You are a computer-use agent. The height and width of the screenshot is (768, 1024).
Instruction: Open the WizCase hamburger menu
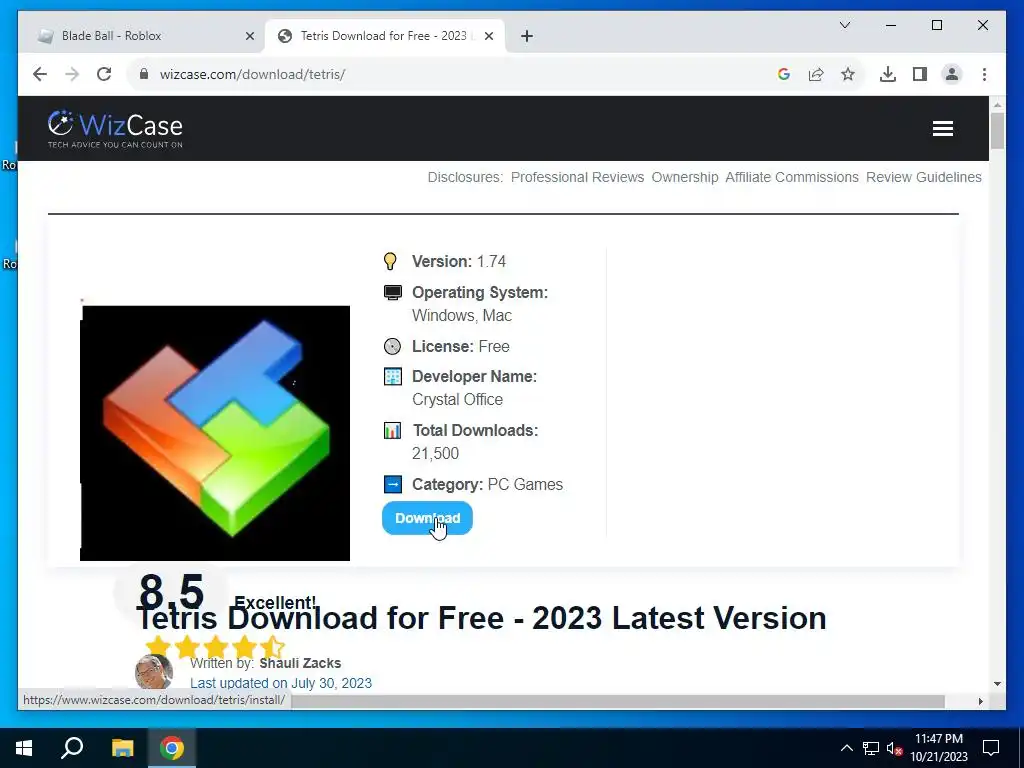tap(942, 129)
